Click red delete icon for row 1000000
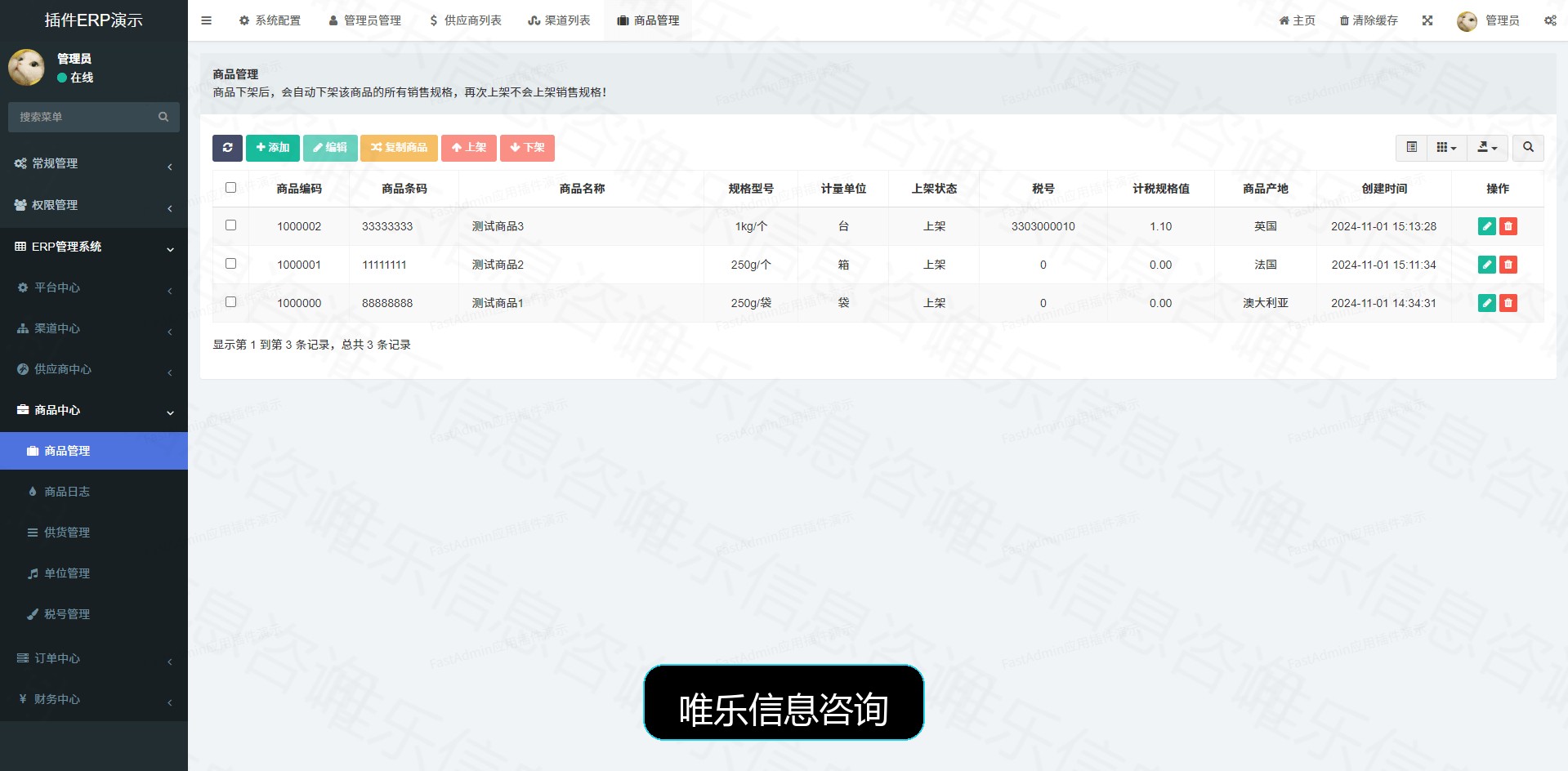1568x771 pixels. [1508, 303]
